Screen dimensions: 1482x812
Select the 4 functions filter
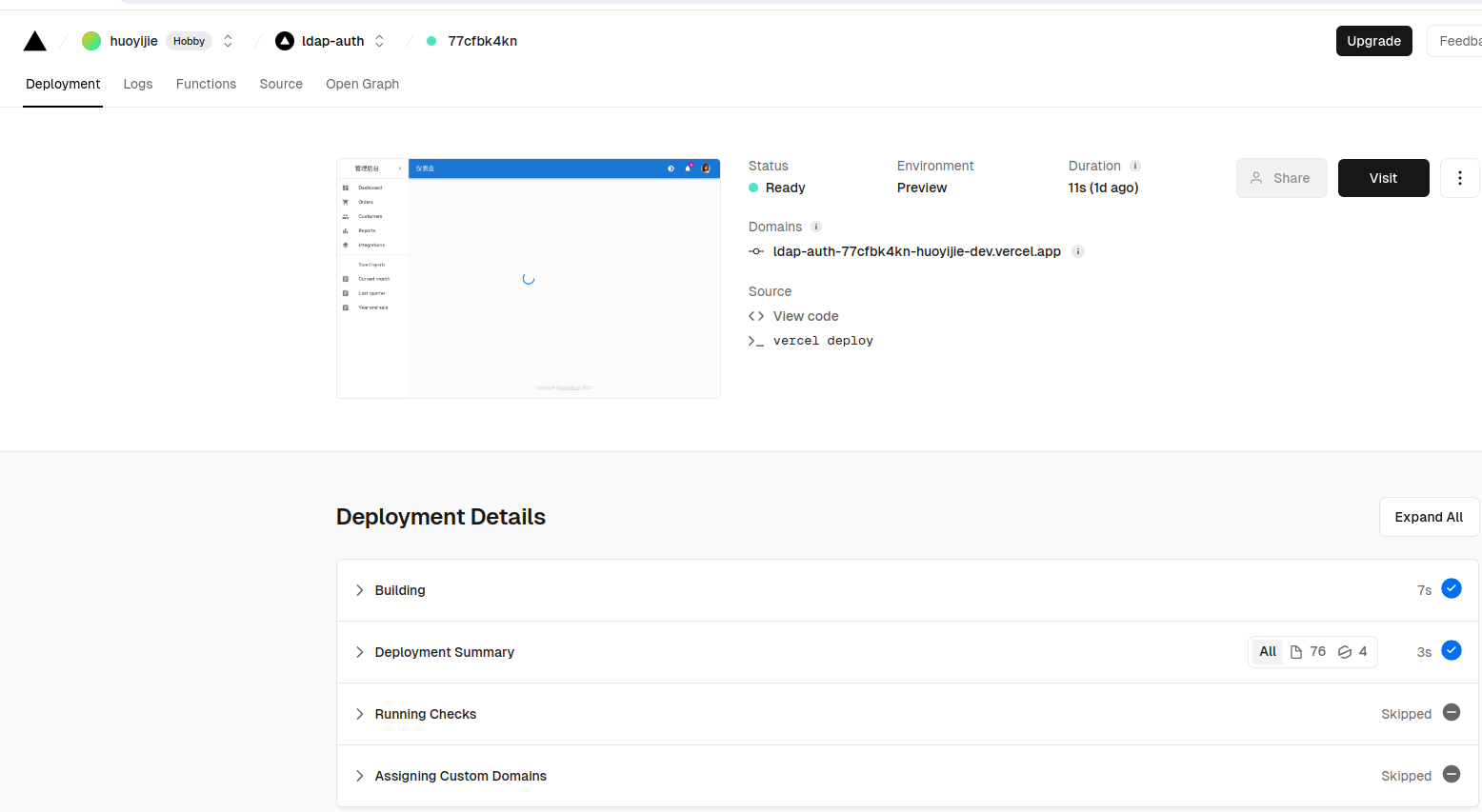coord(1352,652)
